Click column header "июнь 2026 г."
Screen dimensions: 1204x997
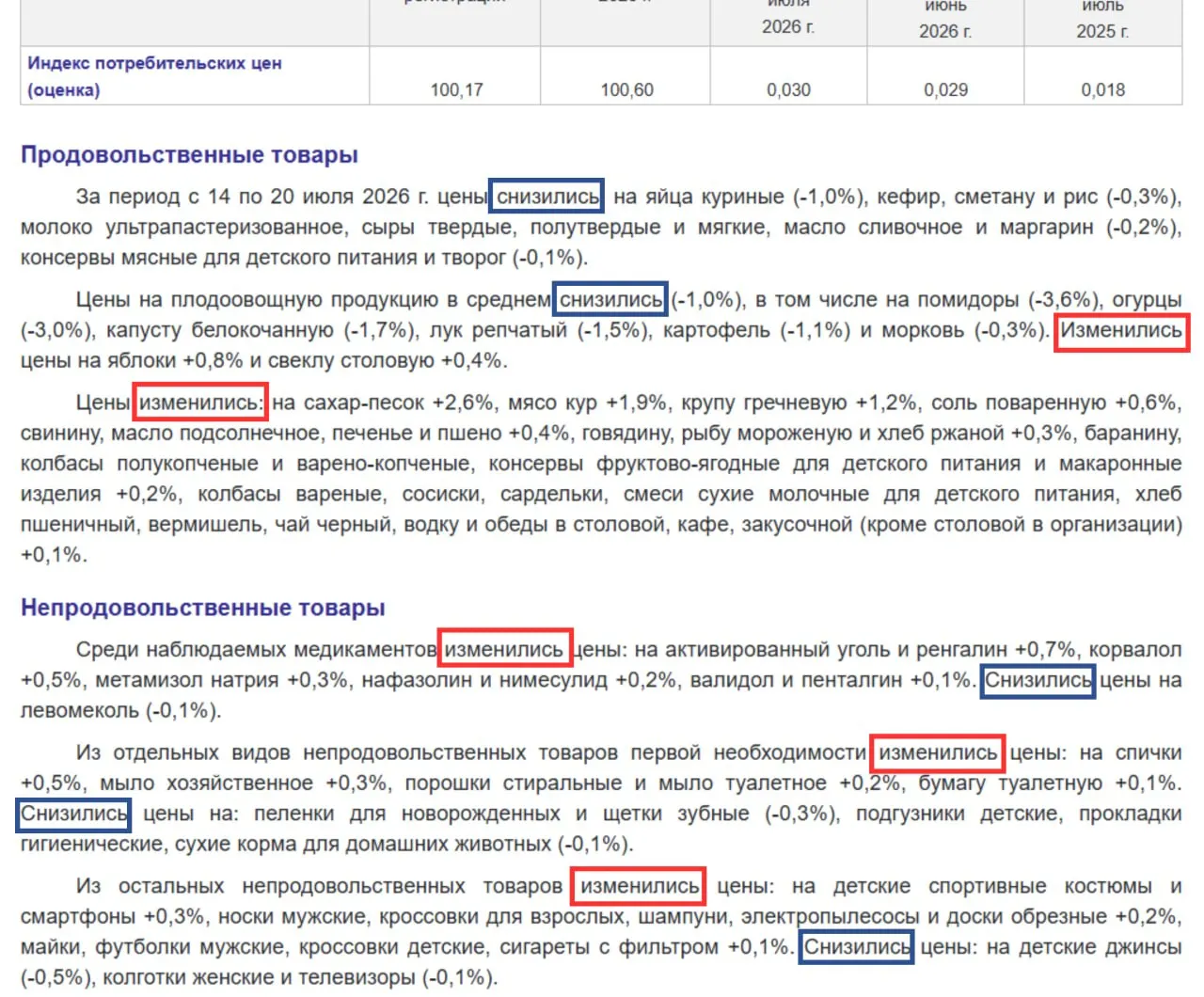(945, 19)
